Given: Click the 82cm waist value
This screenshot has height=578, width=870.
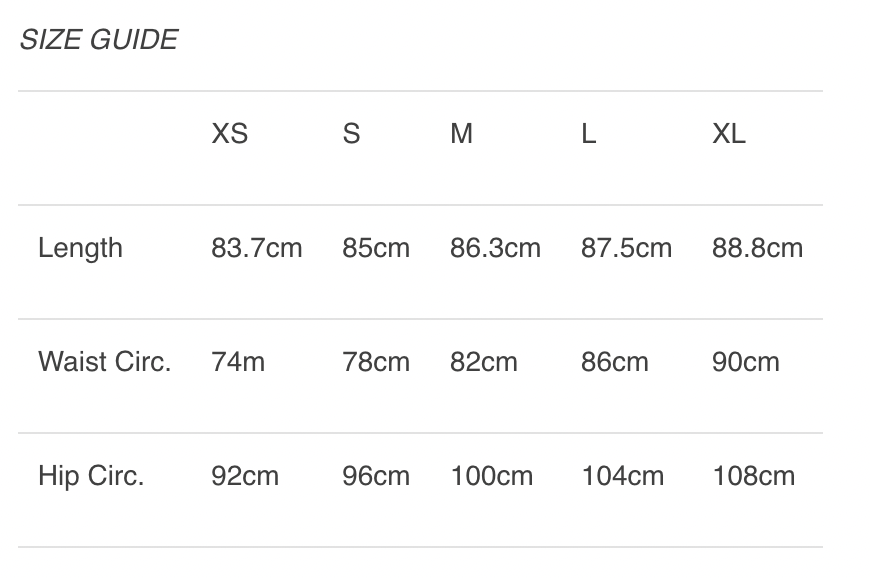Looking at the screenshot, I should tap(484, 362).
